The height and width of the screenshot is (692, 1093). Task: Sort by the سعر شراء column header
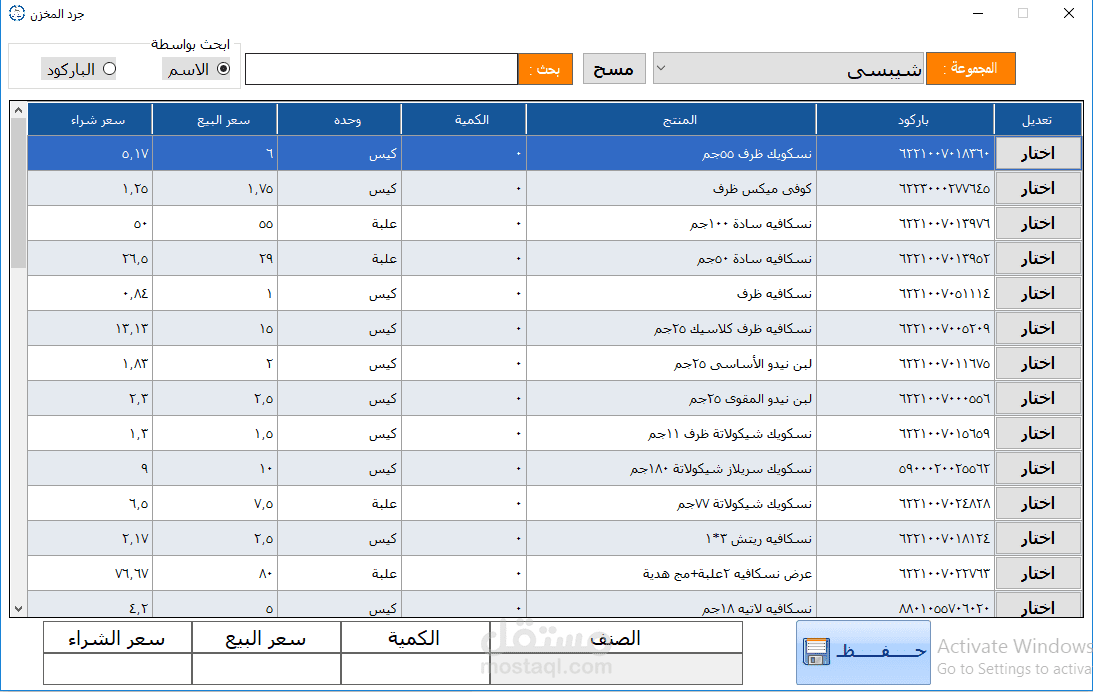click(90, 120)
